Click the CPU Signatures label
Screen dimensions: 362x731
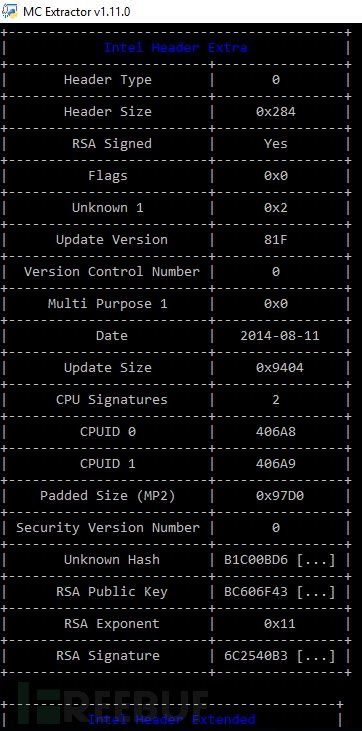pyautogui.click(x=111, y=400)
